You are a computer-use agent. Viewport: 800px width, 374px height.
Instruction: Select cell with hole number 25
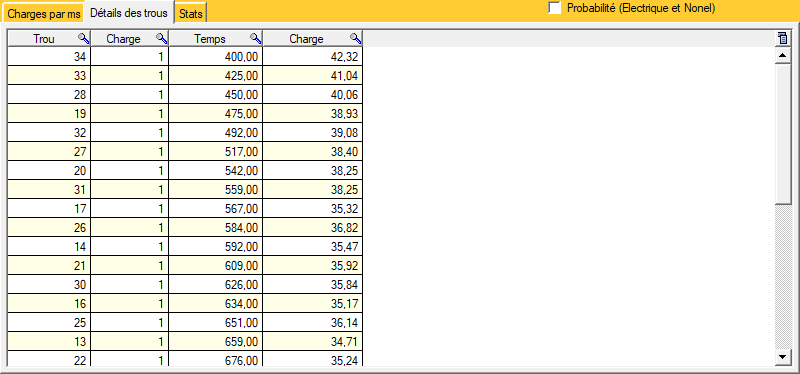tap(49, 322)
